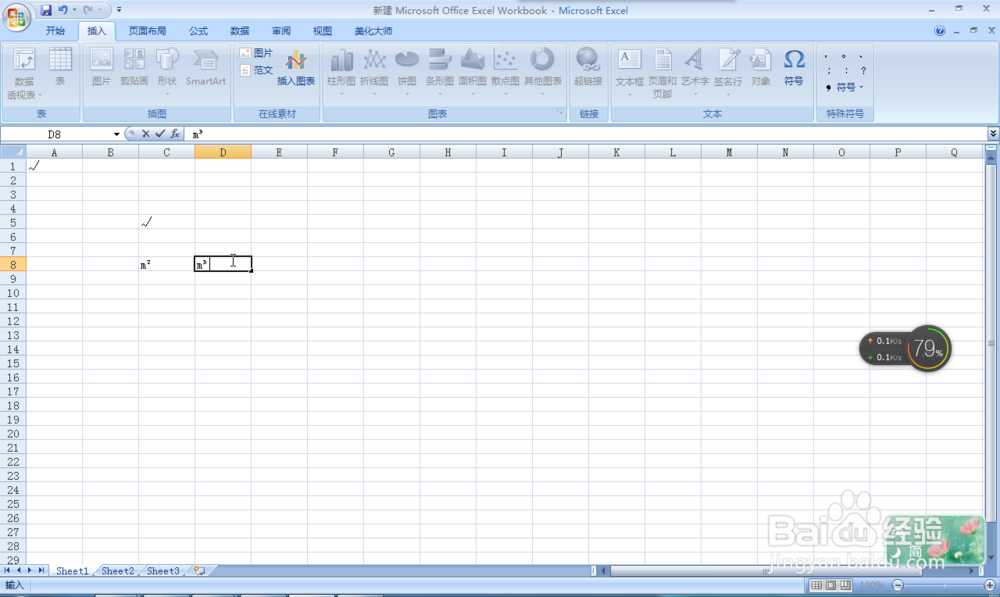Screen dimensions: 1000x597
Task: Undo the last action
Action: click(62, 10)
